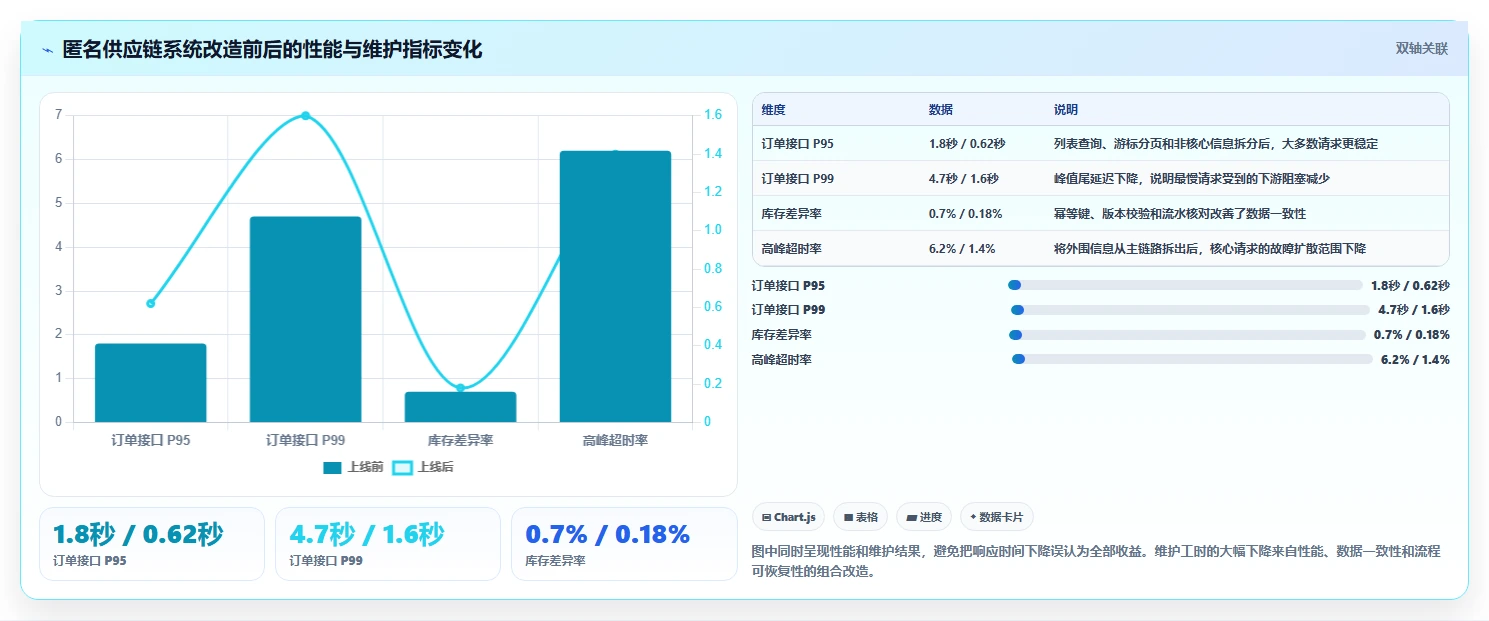Click the paragraph starting 图中同时呈现性能
Image resolution: width=1489 pixels, height=621 pixels.
(x=1096, y=563)
